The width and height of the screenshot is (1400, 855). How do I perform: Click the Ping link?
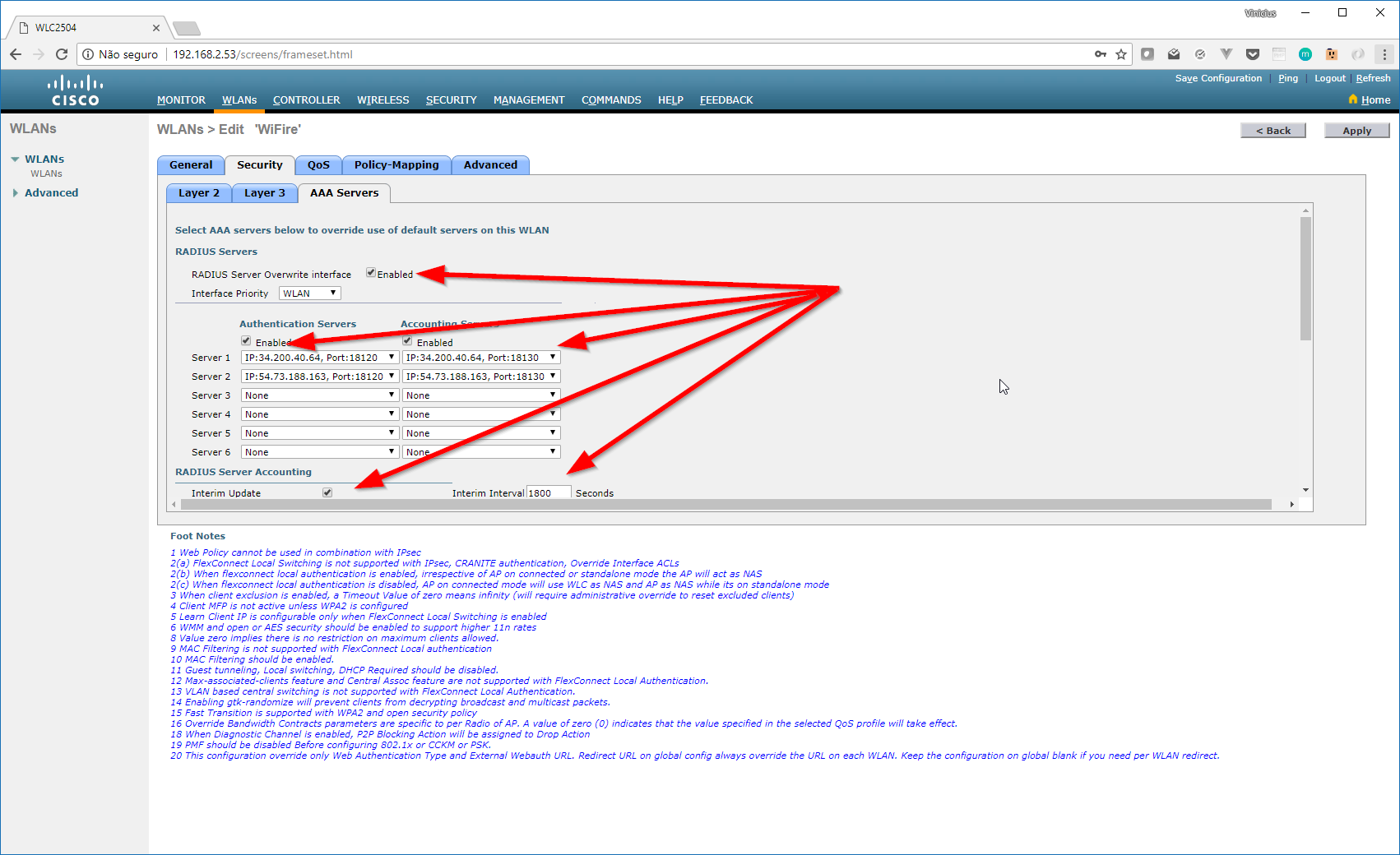[1288, 78]
